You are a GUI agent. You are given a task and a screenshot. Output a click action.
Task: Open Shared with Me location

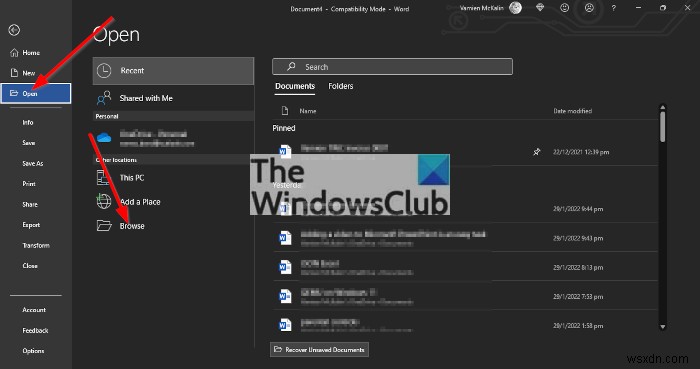pyautogui.click(x=173, y=98)
